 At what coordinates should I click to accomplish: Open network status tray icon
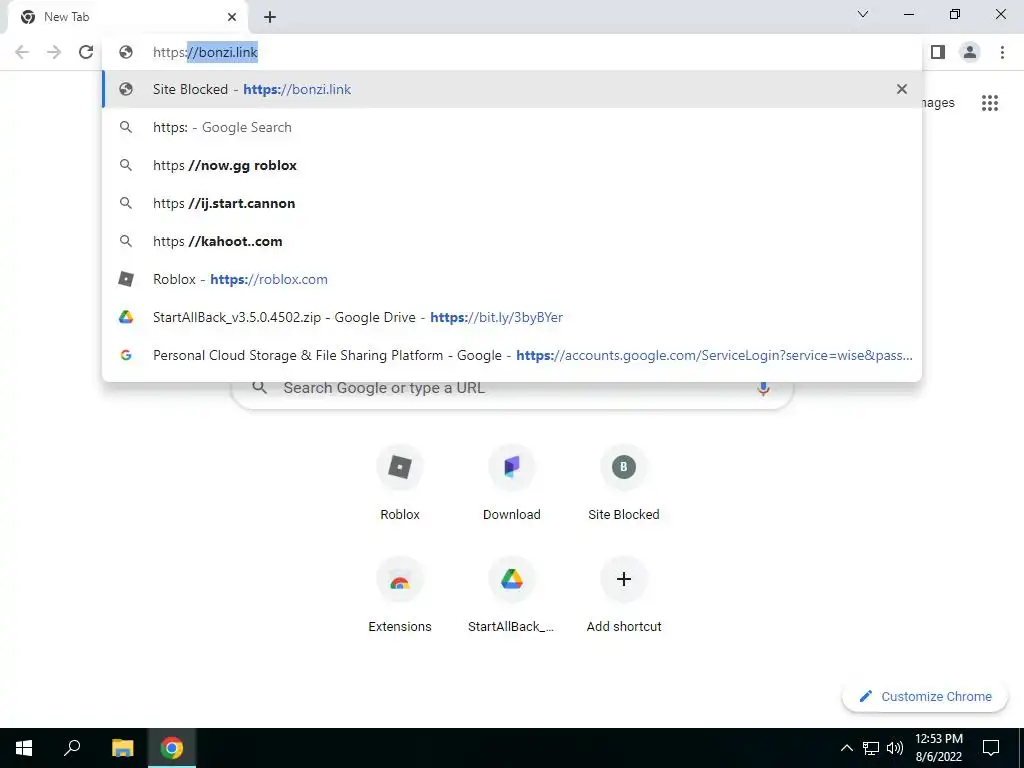tap(871, 748)
